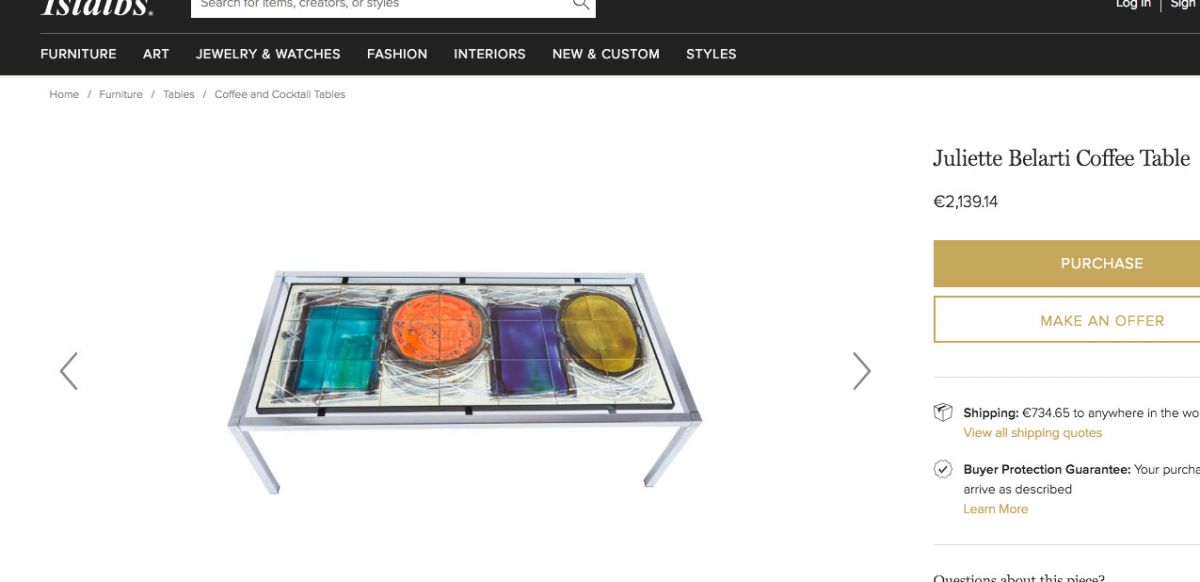Screen dimensions: 1200x582
Task: Click the Purchase button
Action: [1067, 263]
